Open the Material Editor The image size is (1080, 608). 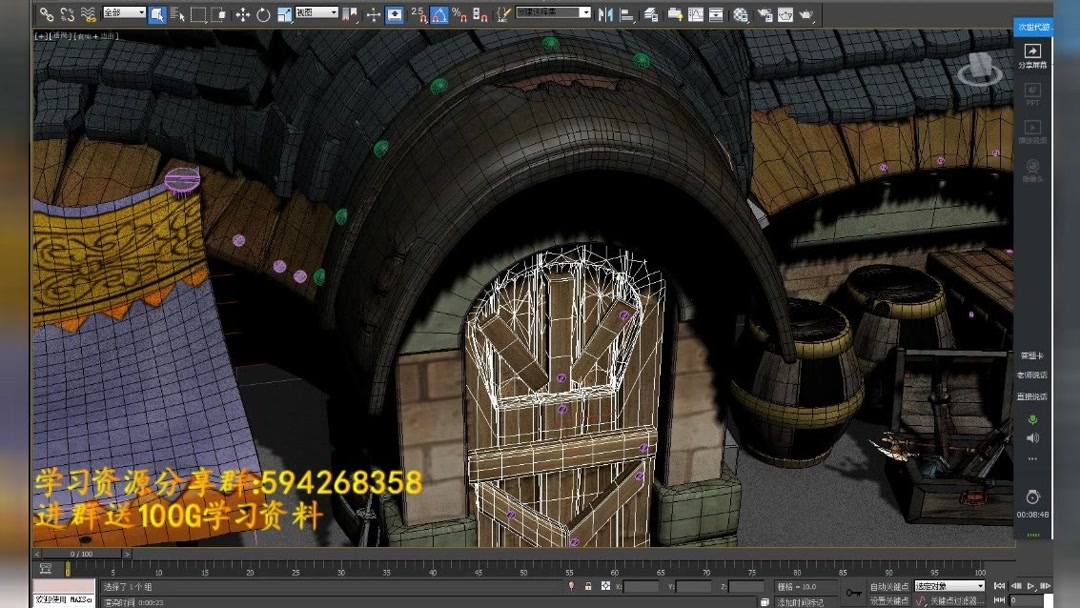(x=742, y=14)
